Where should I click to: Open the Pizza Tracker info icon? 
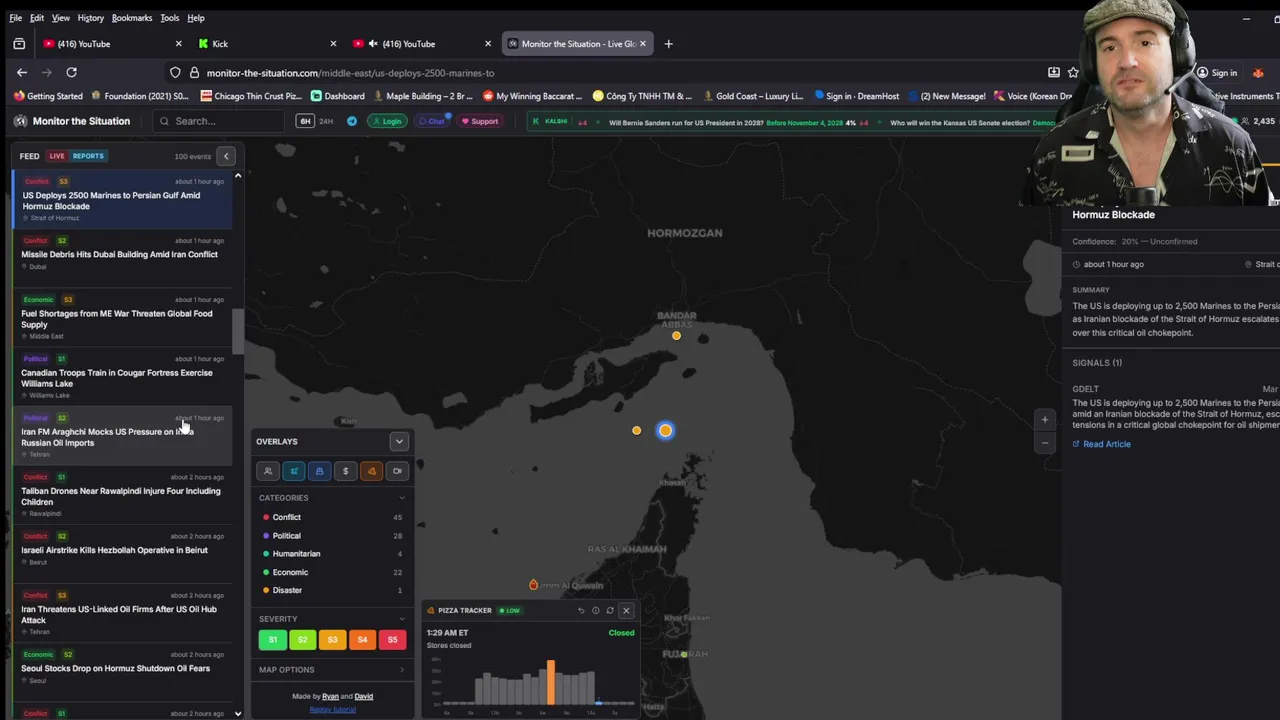(595, 610)
